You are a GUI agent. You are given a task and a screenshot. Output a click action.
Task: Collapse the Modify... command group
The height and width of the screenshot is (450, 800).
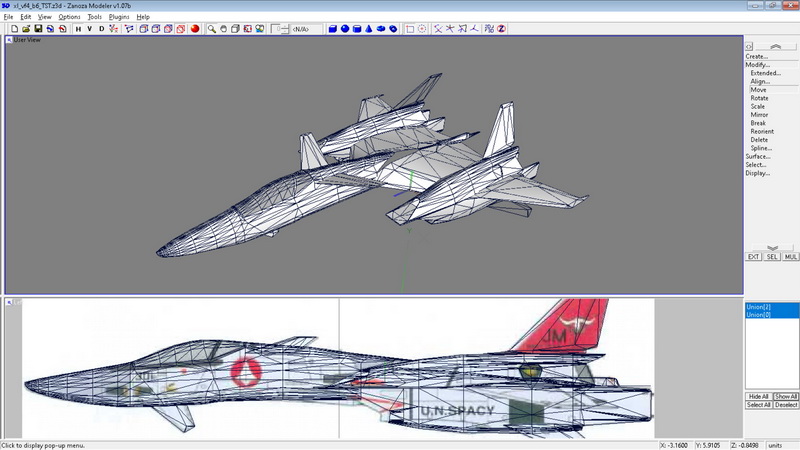[x=758, y=65]
